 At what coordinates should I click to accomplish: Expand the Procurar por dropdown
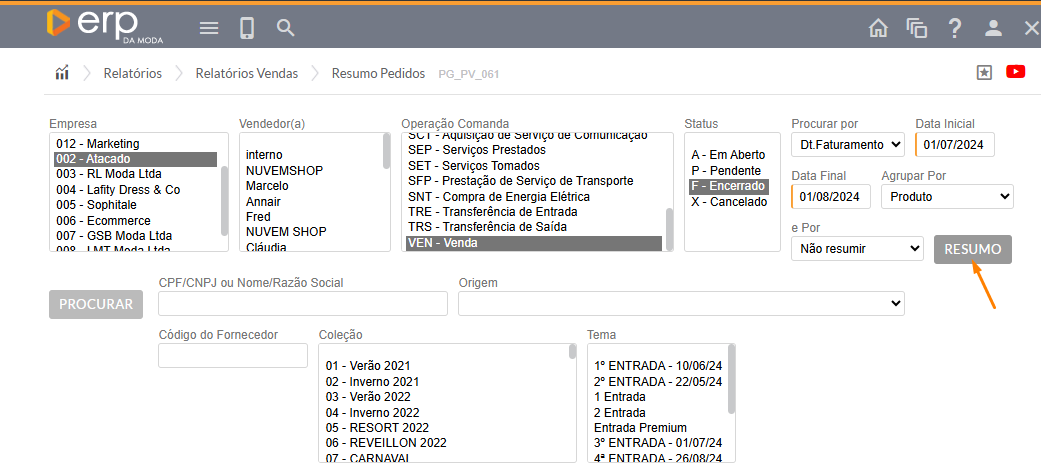847,145
